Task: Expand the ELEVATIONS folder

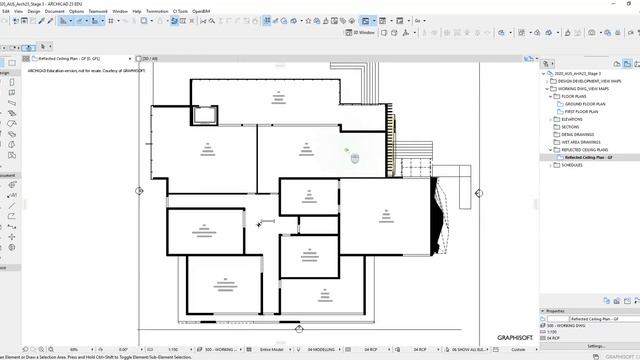Action: 551,120
